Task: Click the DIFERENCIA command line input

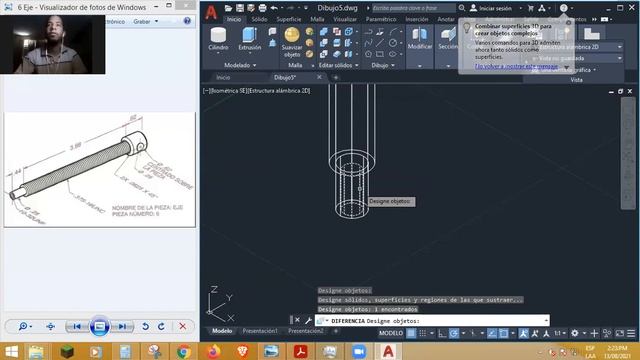Action: [433, 320]
